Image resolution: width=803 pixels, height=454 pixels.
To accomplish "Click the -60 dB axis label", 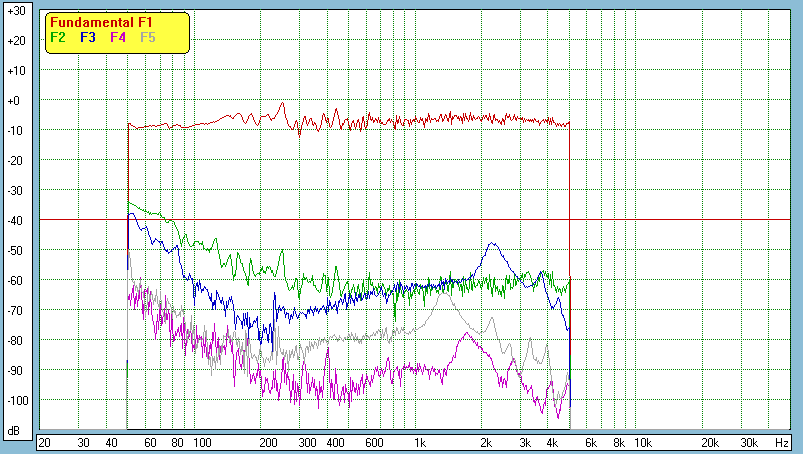I will [x=14, y=281].
